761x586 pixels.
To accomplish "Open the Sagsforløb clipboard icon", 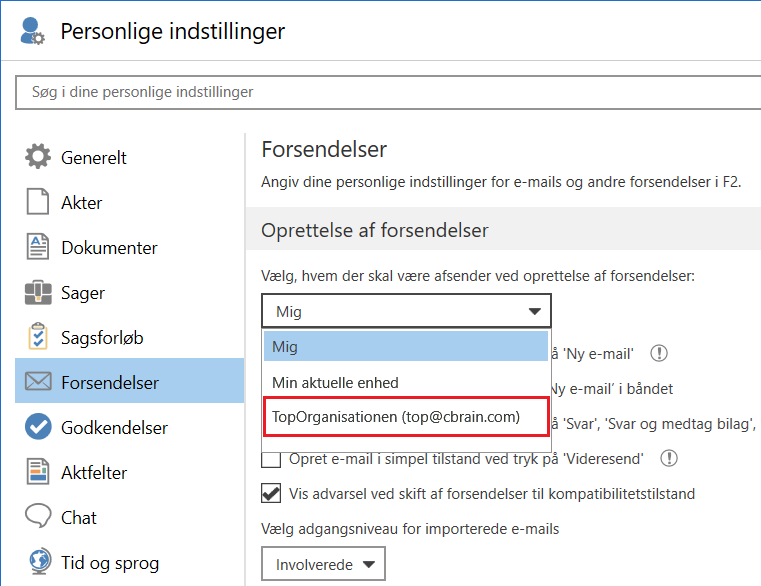I will tap(38, 338).
